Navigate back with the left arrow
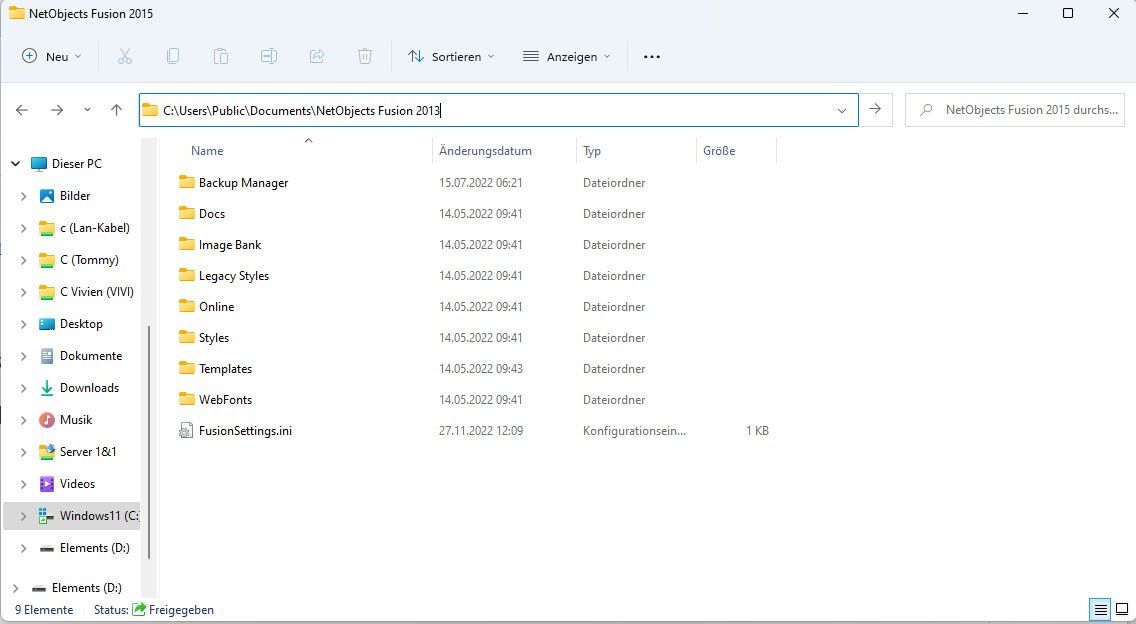Screen dimensions: 1136x624 coord(22,110)
